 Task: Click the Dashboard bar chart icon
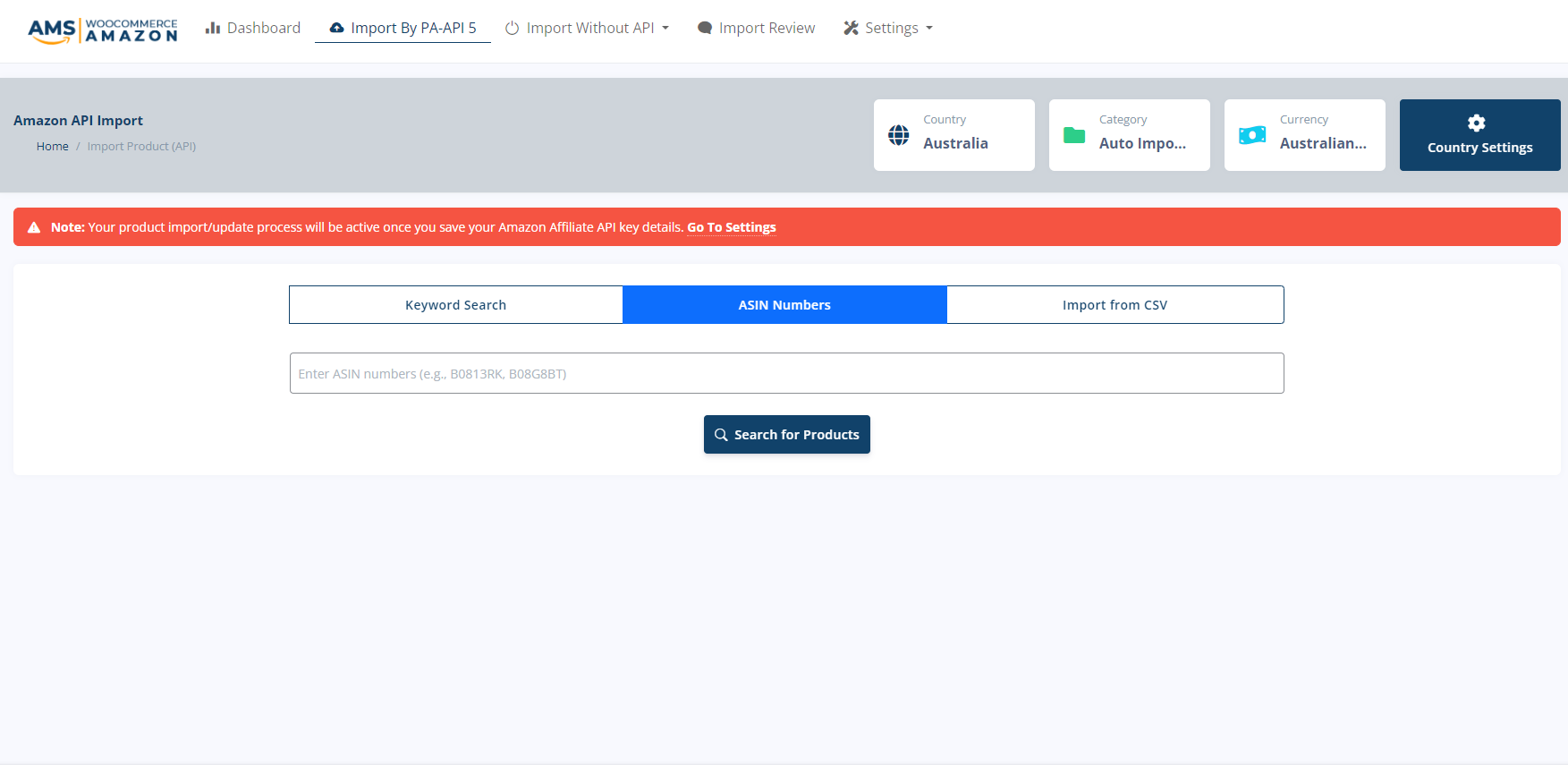point(213,29)
